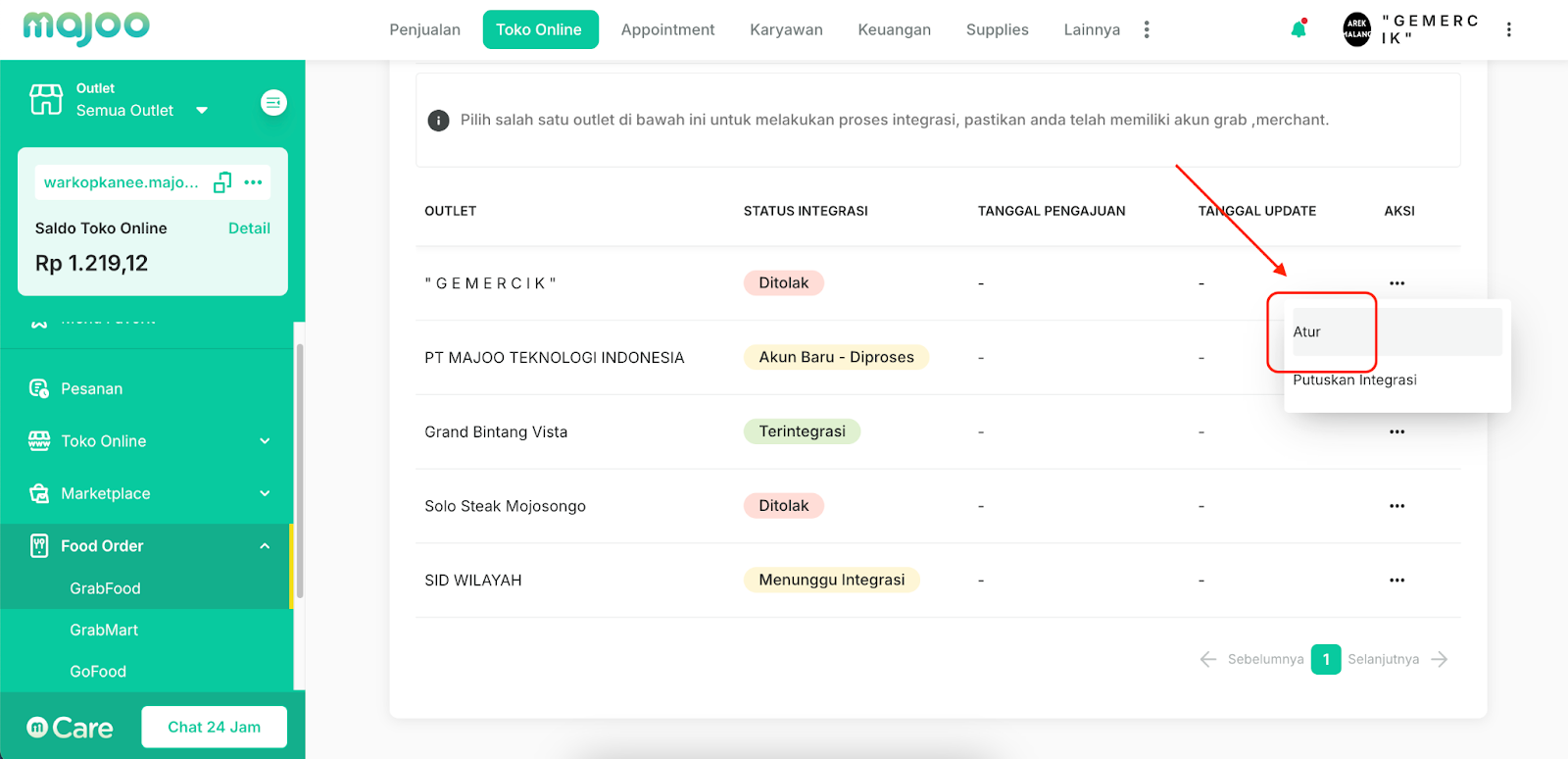This screenshot has width=1568, height=759.
Task: Collapse the Food Order sidebar chevron
Action: [265, 546]
